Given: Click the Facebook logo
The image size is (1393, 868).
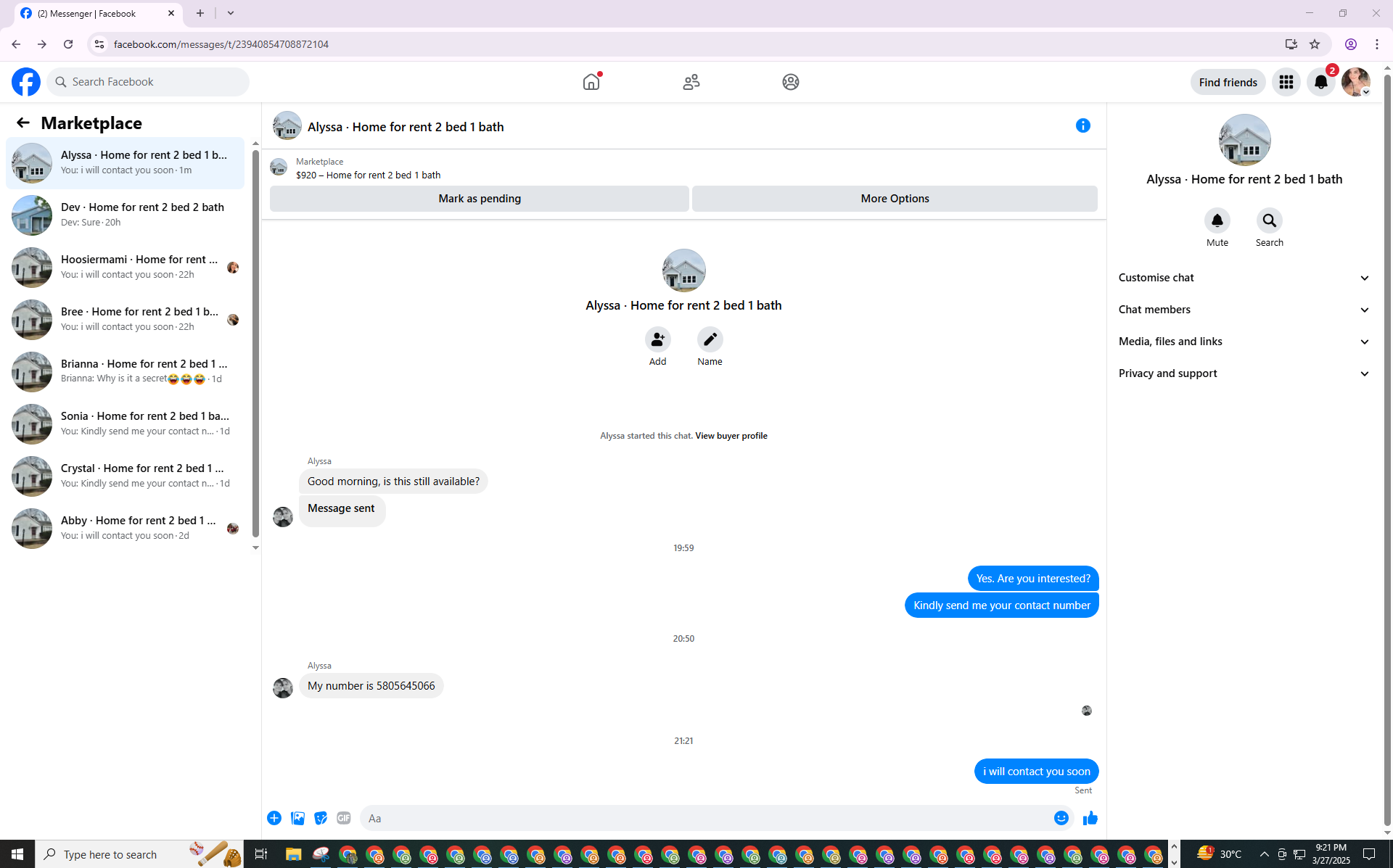Looking at the screenshot, I should click(26, 82).
